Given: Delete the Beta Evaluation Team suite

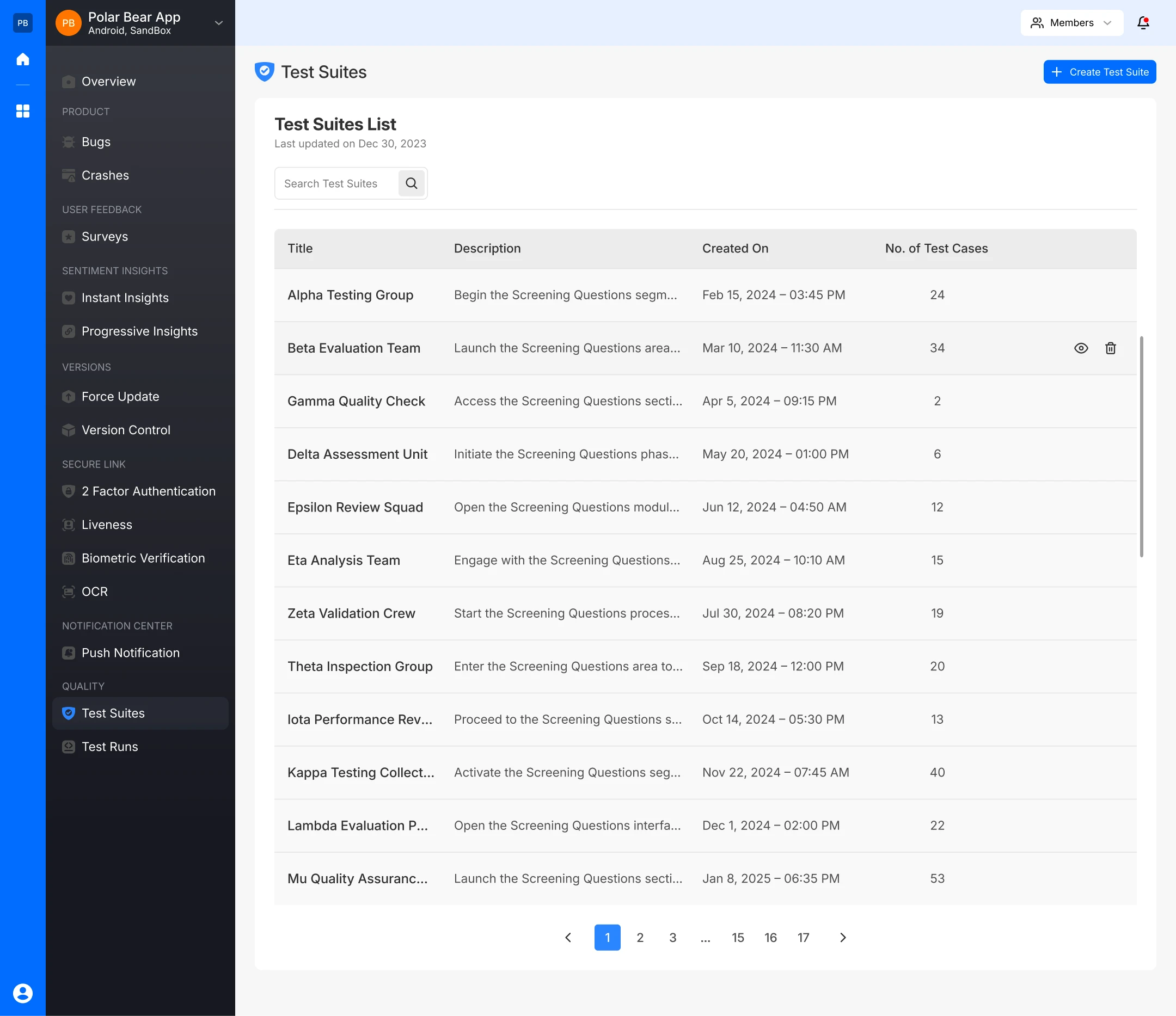Looking at the screenshot, I should coord(1111,348).
